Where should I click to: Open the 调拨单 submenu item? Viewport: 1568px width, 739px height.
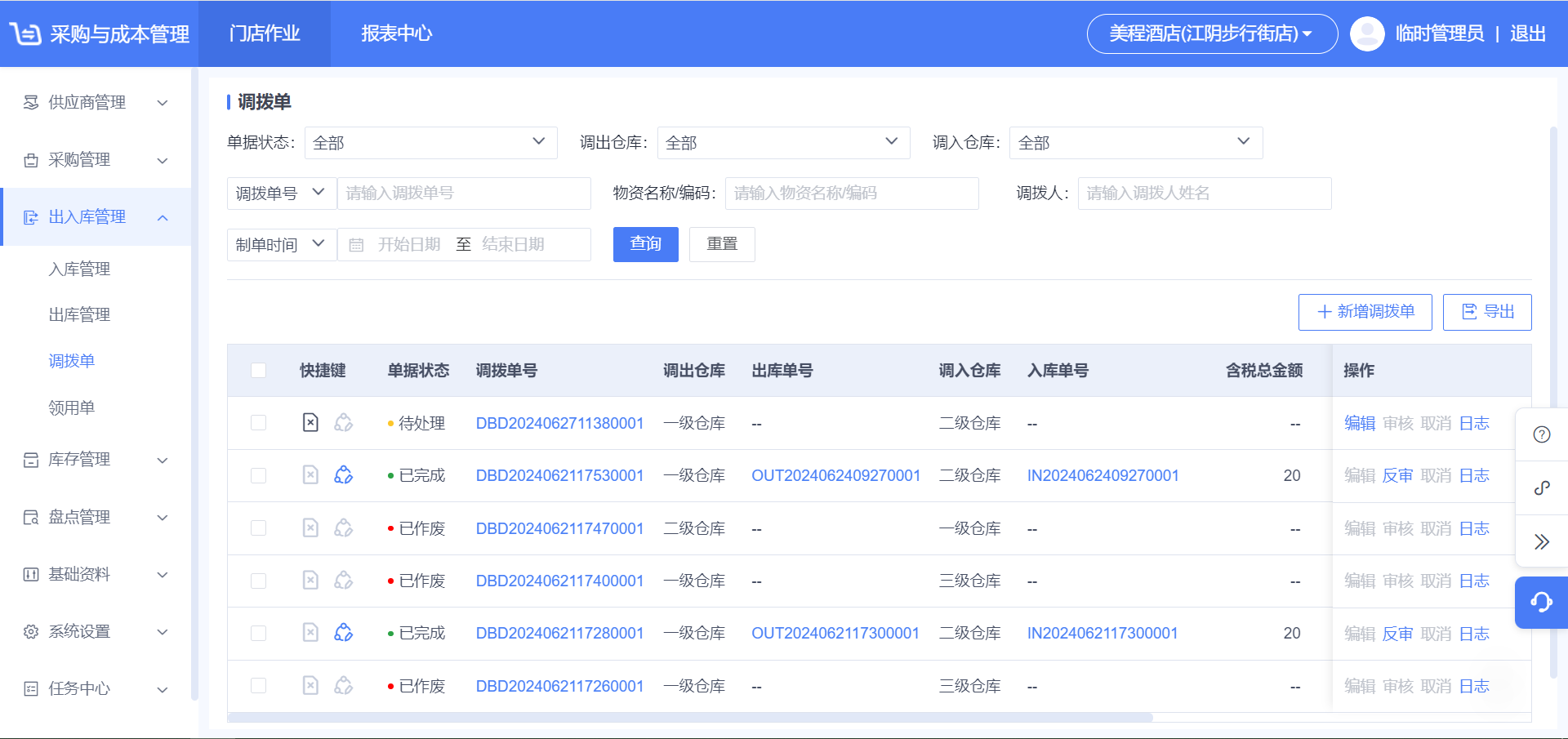point(72,361)
